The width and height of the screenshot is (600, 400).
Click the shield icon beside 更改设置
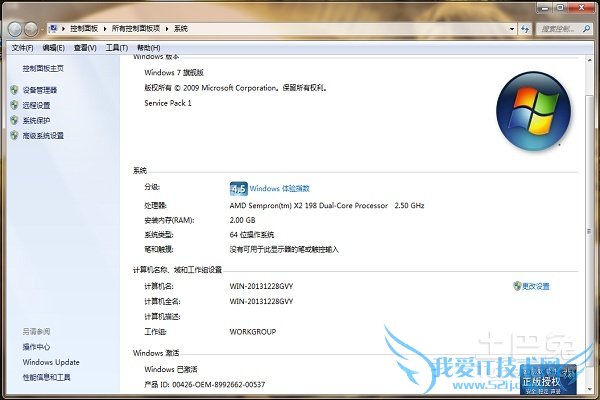[x=517, y=286]
